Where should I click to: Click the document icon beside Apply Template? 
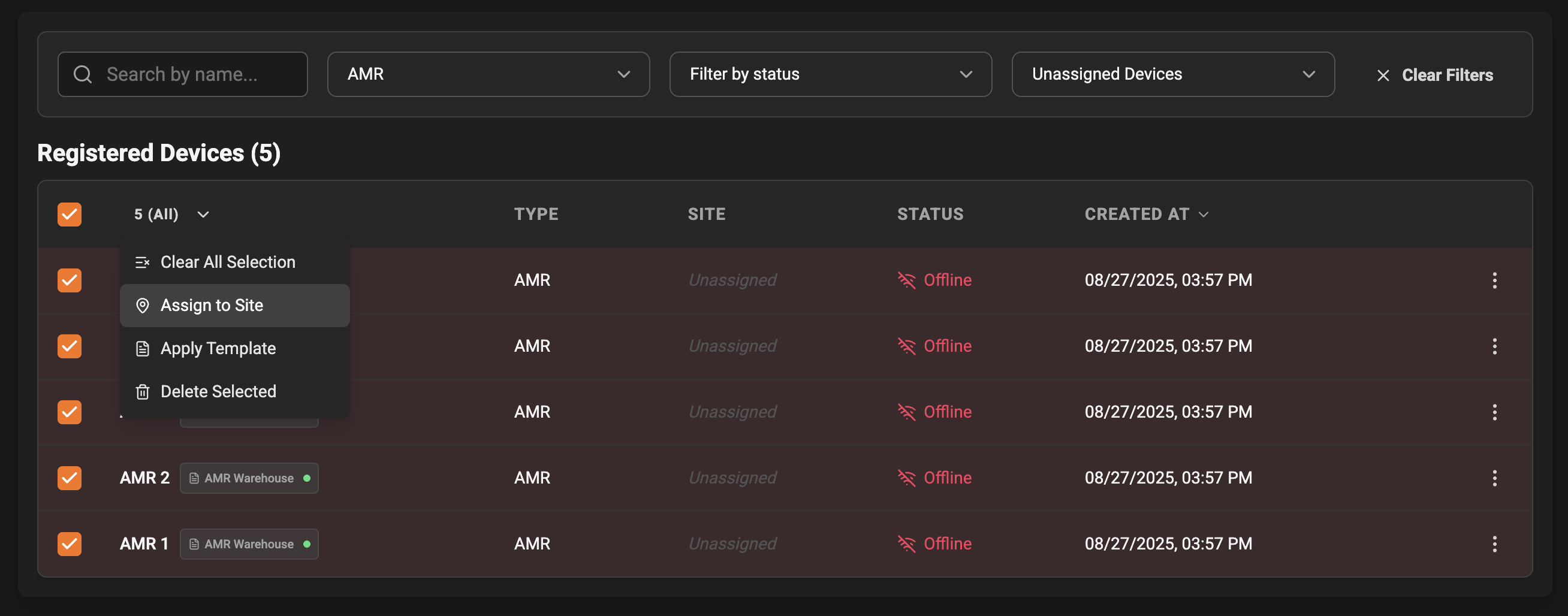(x=143, y=349)
